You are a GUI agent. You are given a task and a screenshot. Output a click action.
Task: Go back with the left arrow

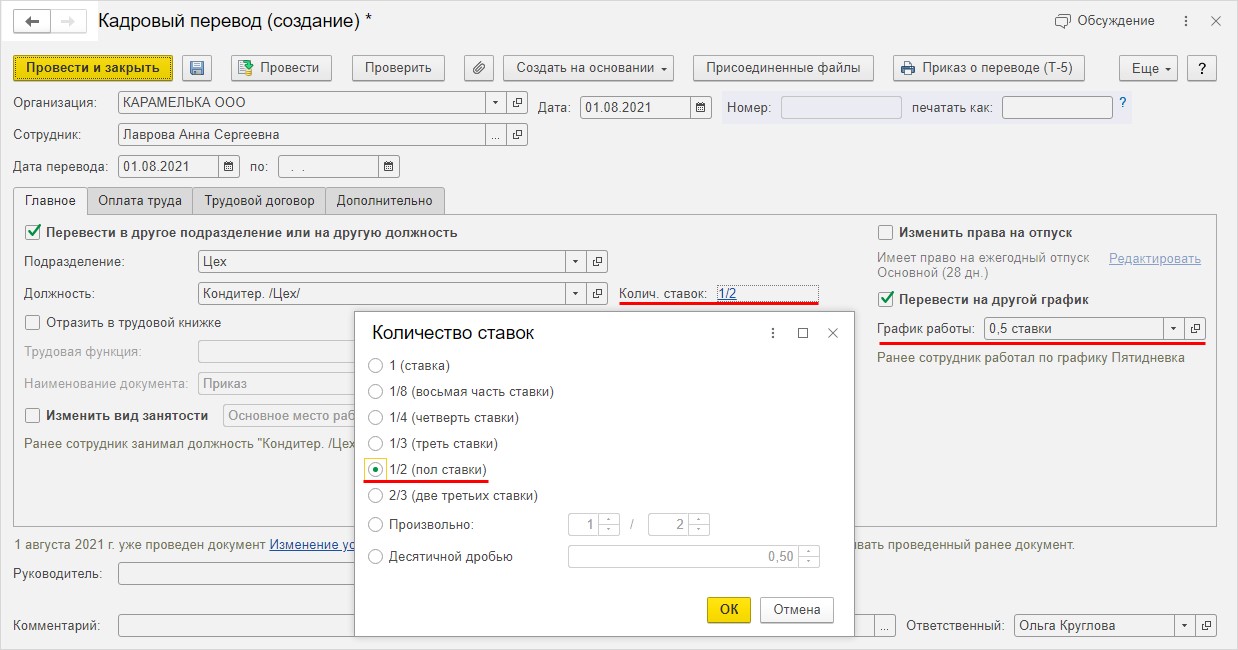point(33,21)
